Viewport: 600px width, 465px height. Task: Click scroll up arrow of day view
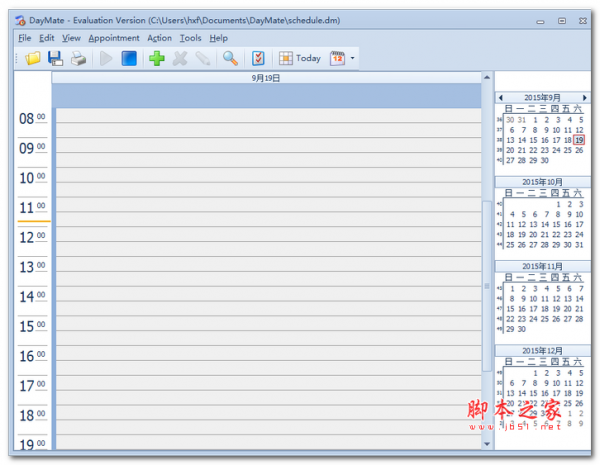point(487,77)
